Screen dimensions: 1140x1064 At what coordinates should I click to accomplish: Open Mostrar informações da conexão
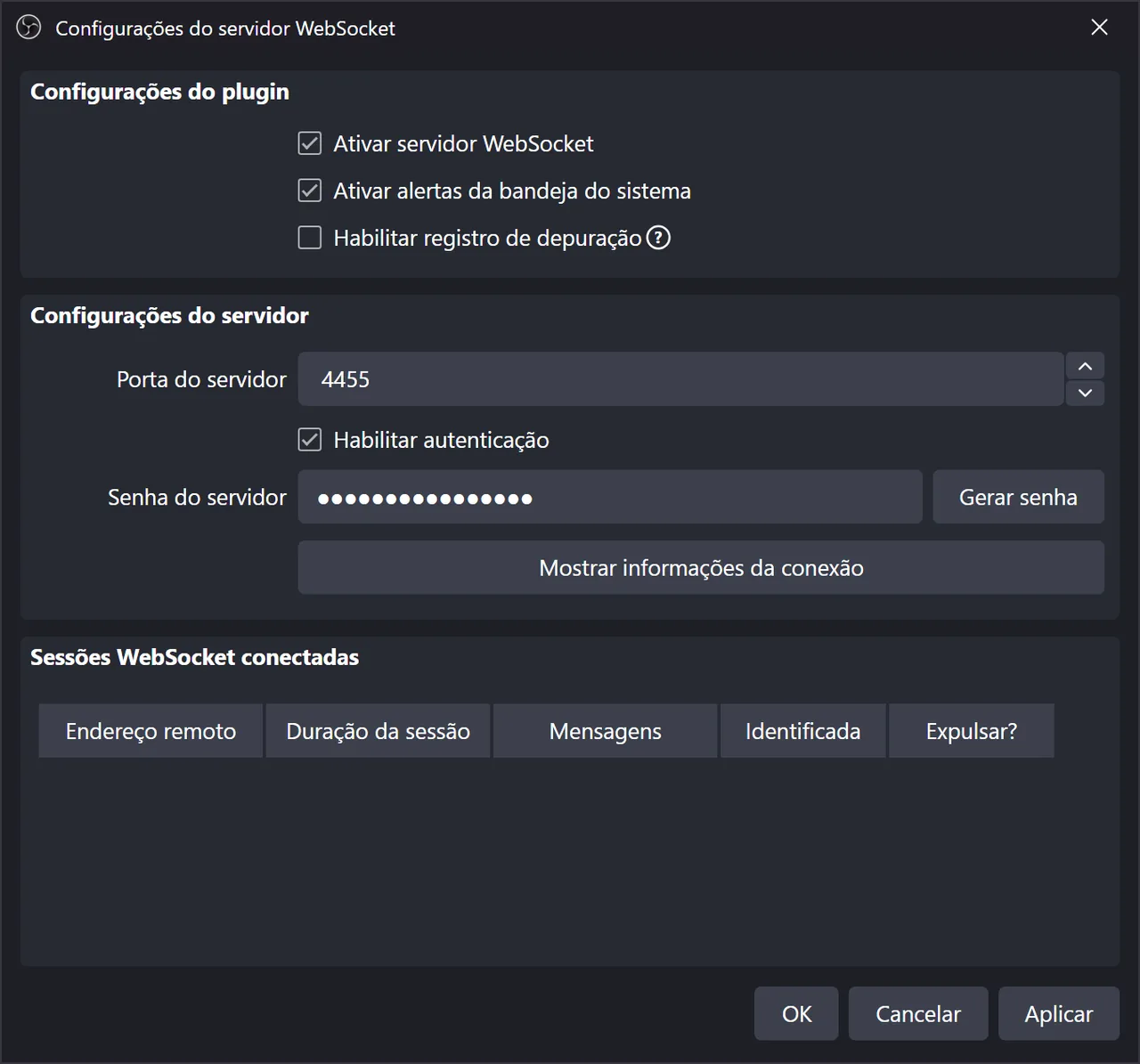[701, 568]
